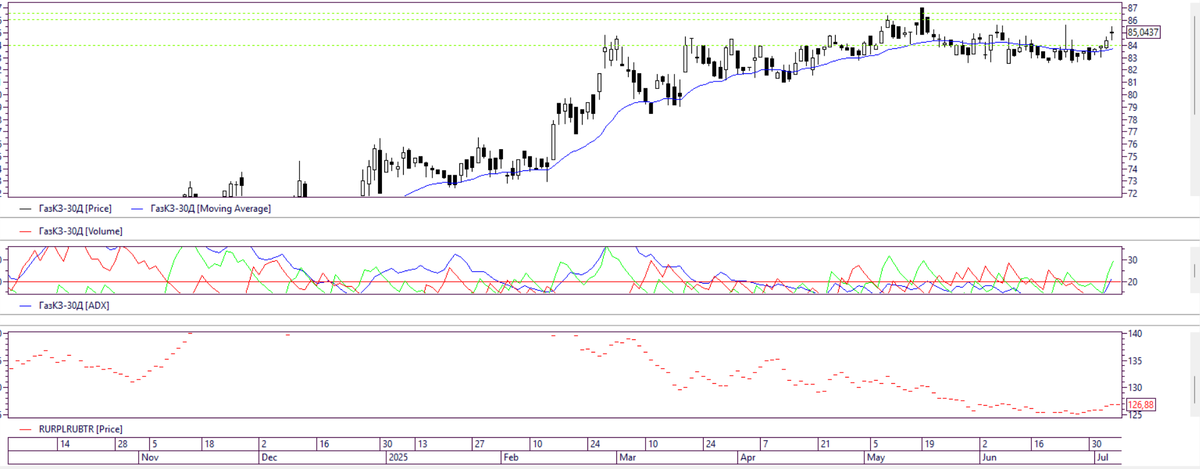Select the 126,88 price label
The width and height of the screenshot is (1200, 469).
click(1140, 405)
